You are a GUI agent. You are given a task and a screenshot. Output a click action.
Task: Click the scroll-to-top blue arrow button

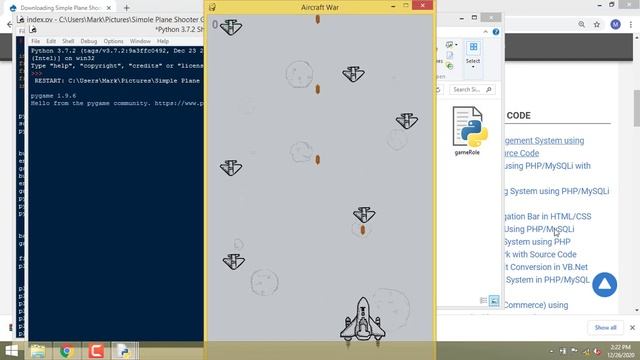(604, 284)
